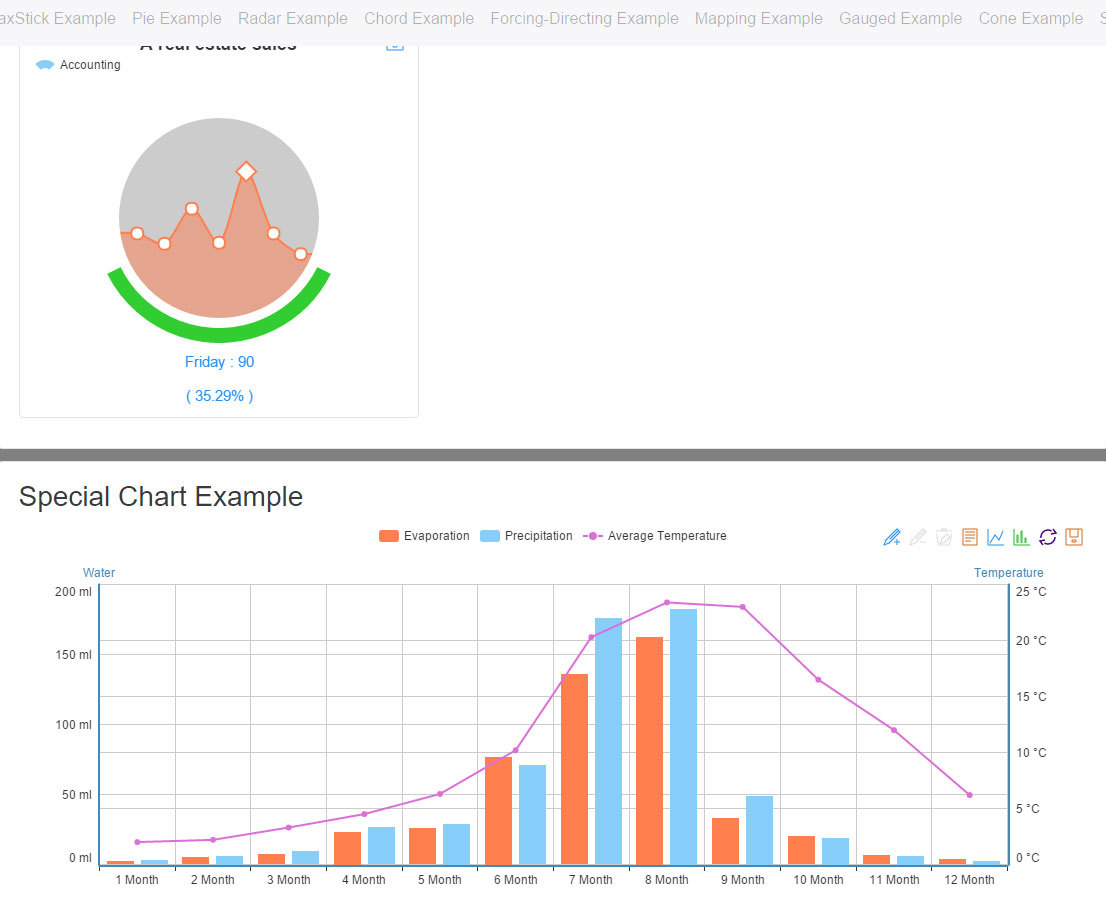The width and height of the screenshot is (1106, 909).
Task: Select the edit pencil icon in the toolbox
Action: pyautogui.click(x=918, y=537)
